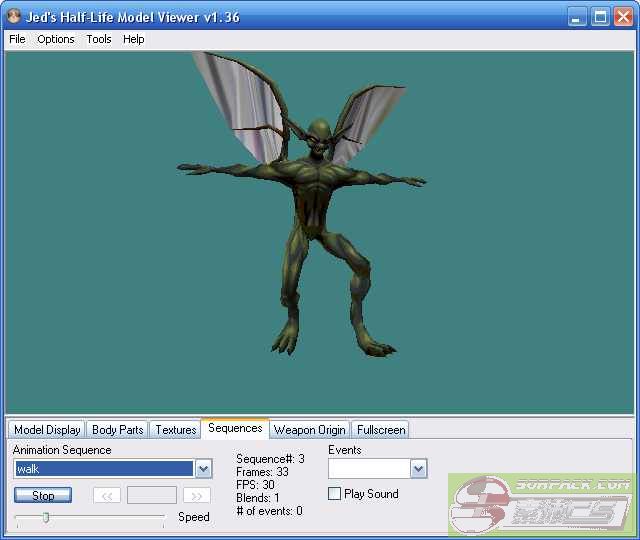The height and width of the screenshot is (540, 640).
Task: Select the Weapon Origin tab
Action: tap(309, 430)
